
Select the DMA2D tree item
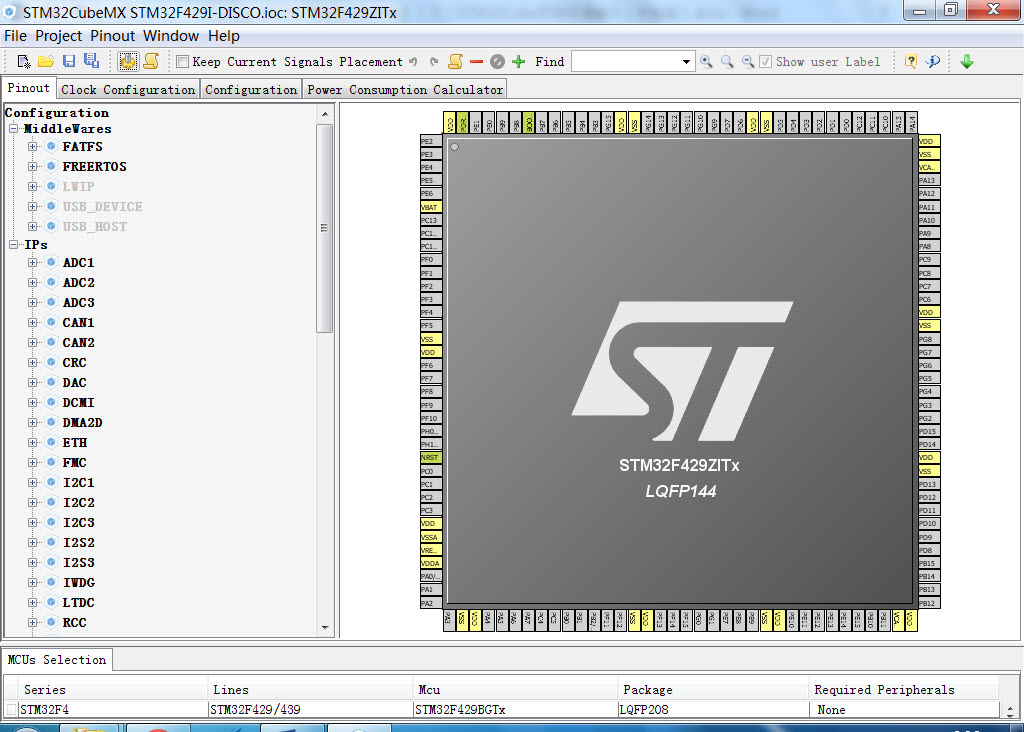(x=82, y=422)
